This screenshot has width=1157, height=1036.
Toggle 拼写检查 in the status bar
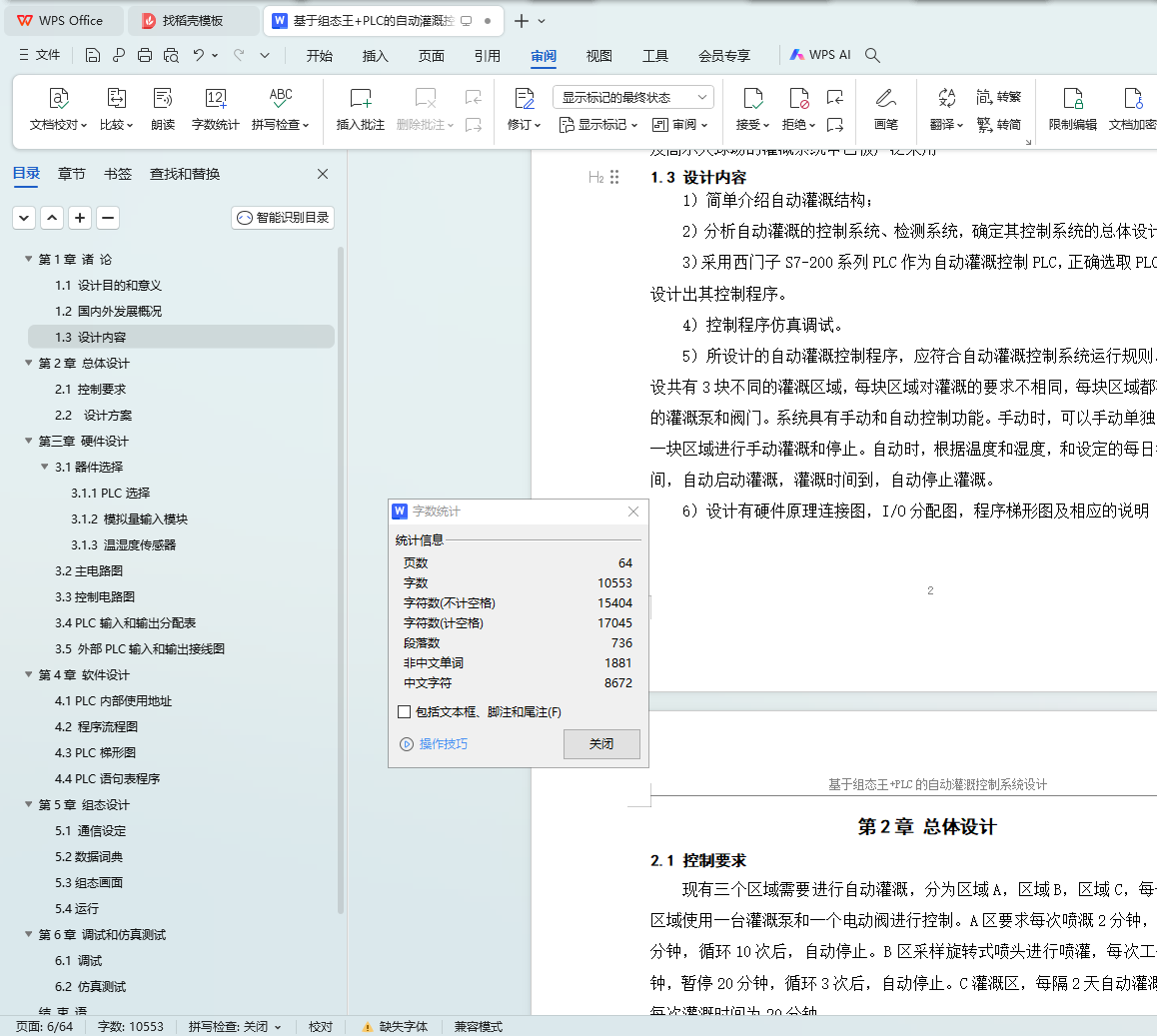(234, 1027)
